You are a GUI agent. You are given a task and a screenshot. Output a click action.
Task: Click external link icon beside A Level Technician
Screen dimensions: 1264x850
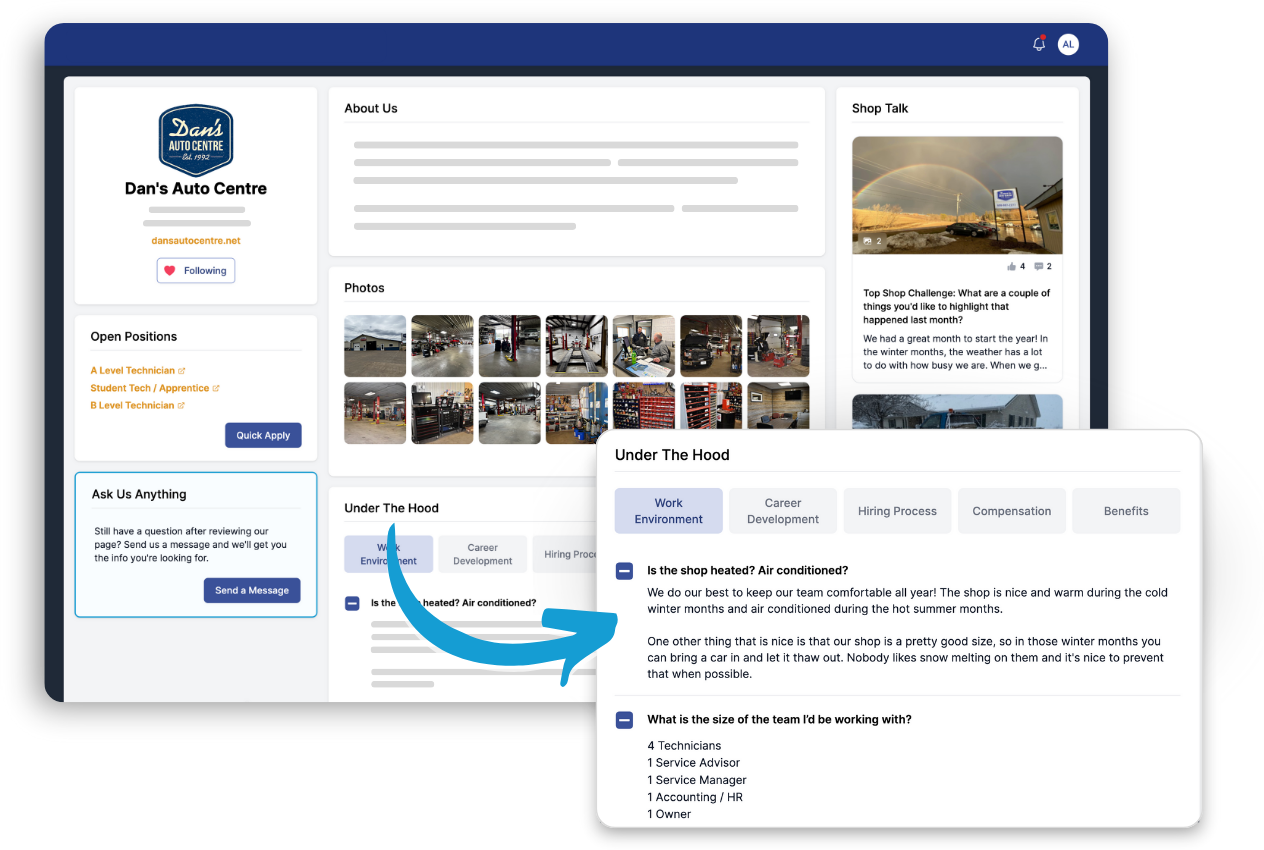point(182,371)
